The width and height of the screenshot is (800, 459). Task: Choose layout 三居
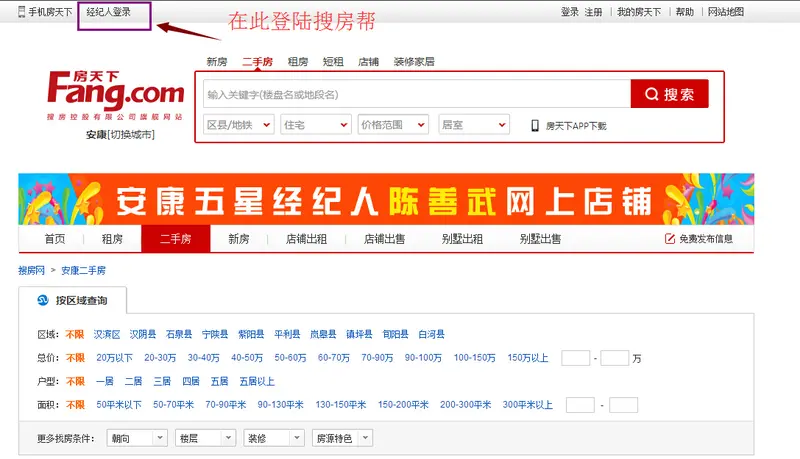[162, 381]
